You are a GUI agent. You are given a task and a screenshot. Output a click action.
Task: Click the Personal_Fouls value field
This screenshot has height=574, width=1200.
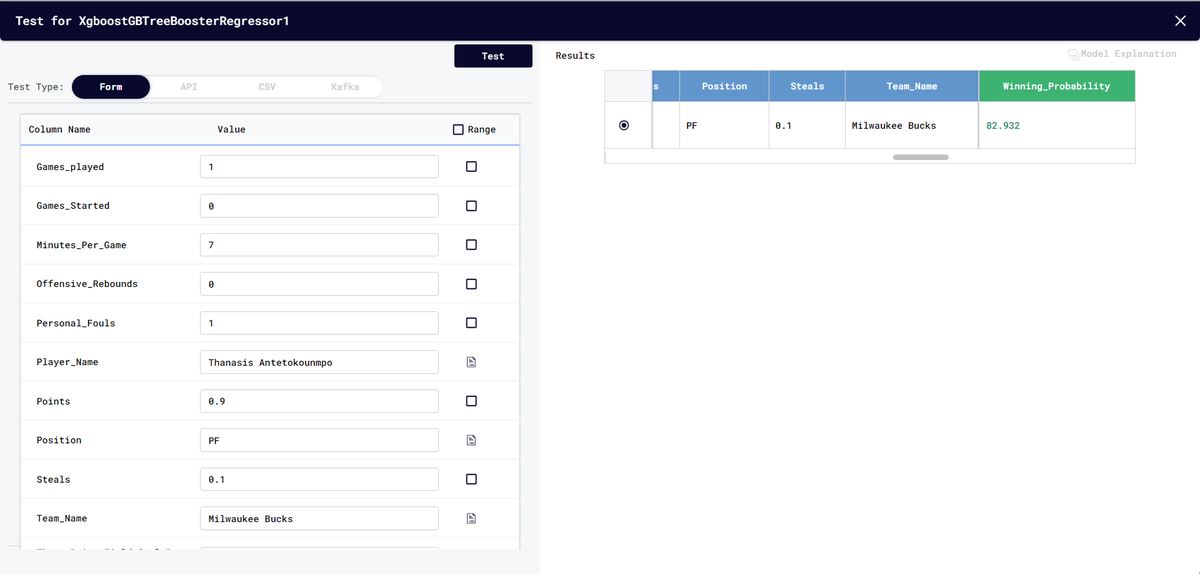point(319,323)
